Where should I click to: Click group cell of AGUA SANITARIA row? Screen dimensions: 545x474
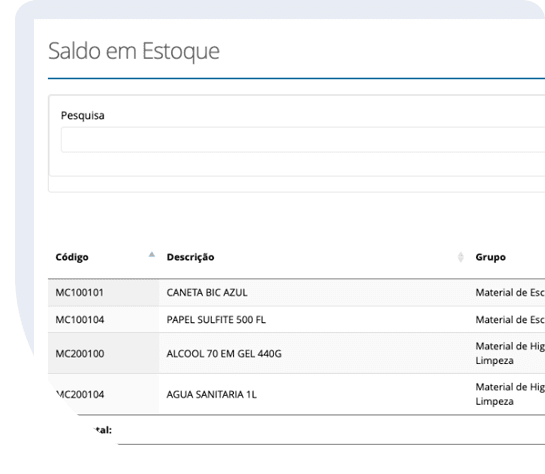pos(510,394)
